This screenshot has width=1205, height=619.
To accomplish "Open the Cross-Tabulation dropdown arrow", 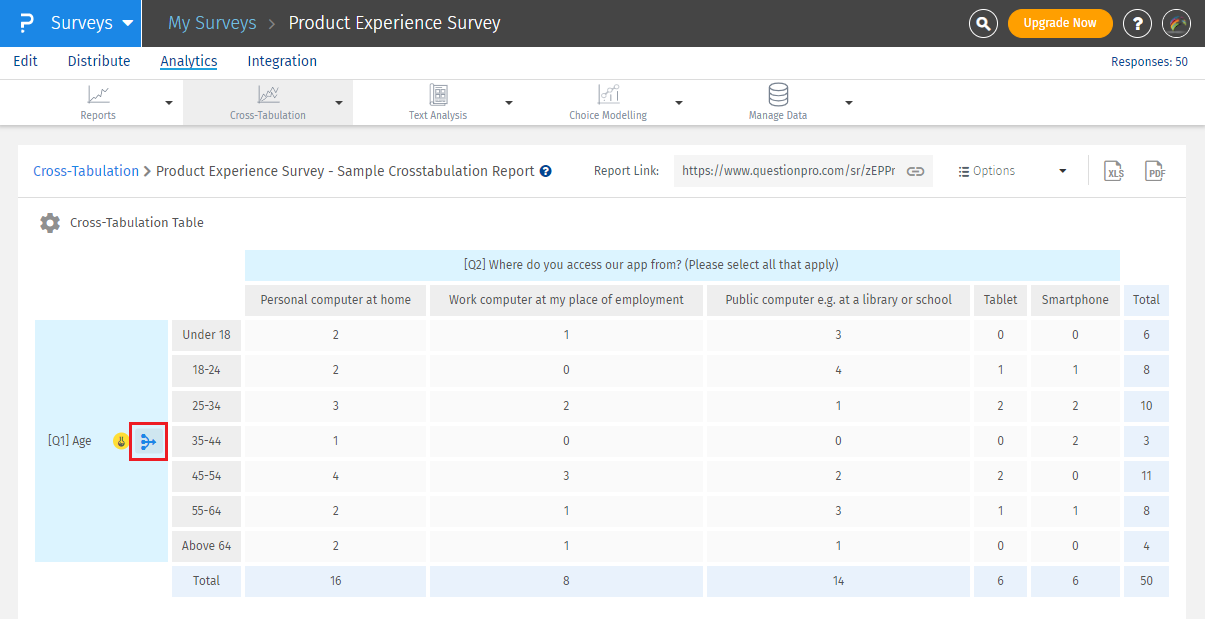I will click(x=340, y=101).
